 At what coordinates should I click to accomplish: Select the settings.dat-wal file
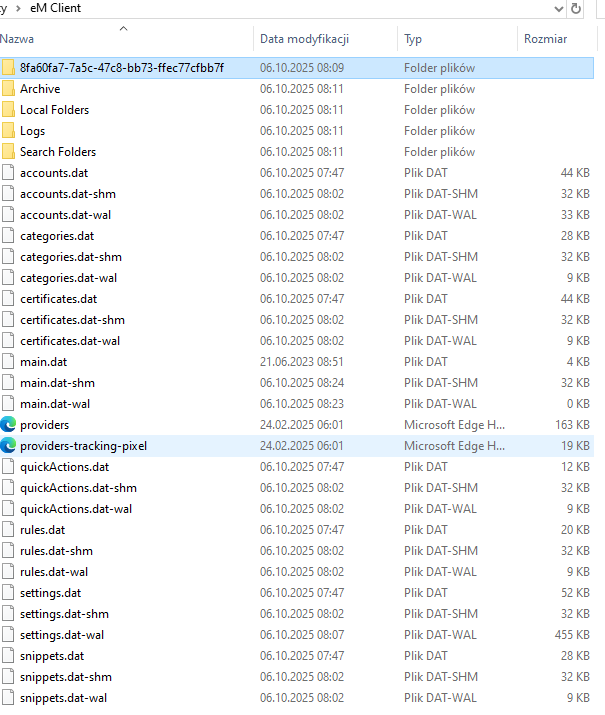pos(64,635)
